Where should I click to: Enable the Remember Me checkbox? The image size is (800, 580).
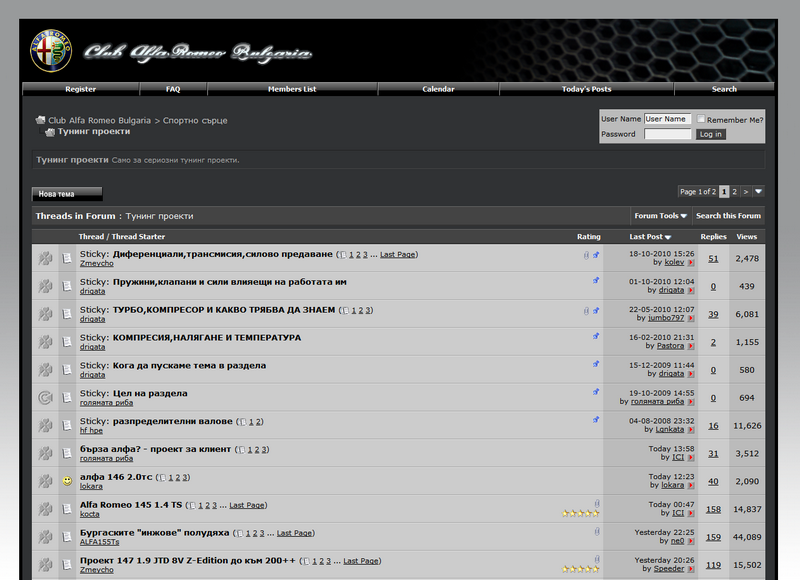click(701, 119)
